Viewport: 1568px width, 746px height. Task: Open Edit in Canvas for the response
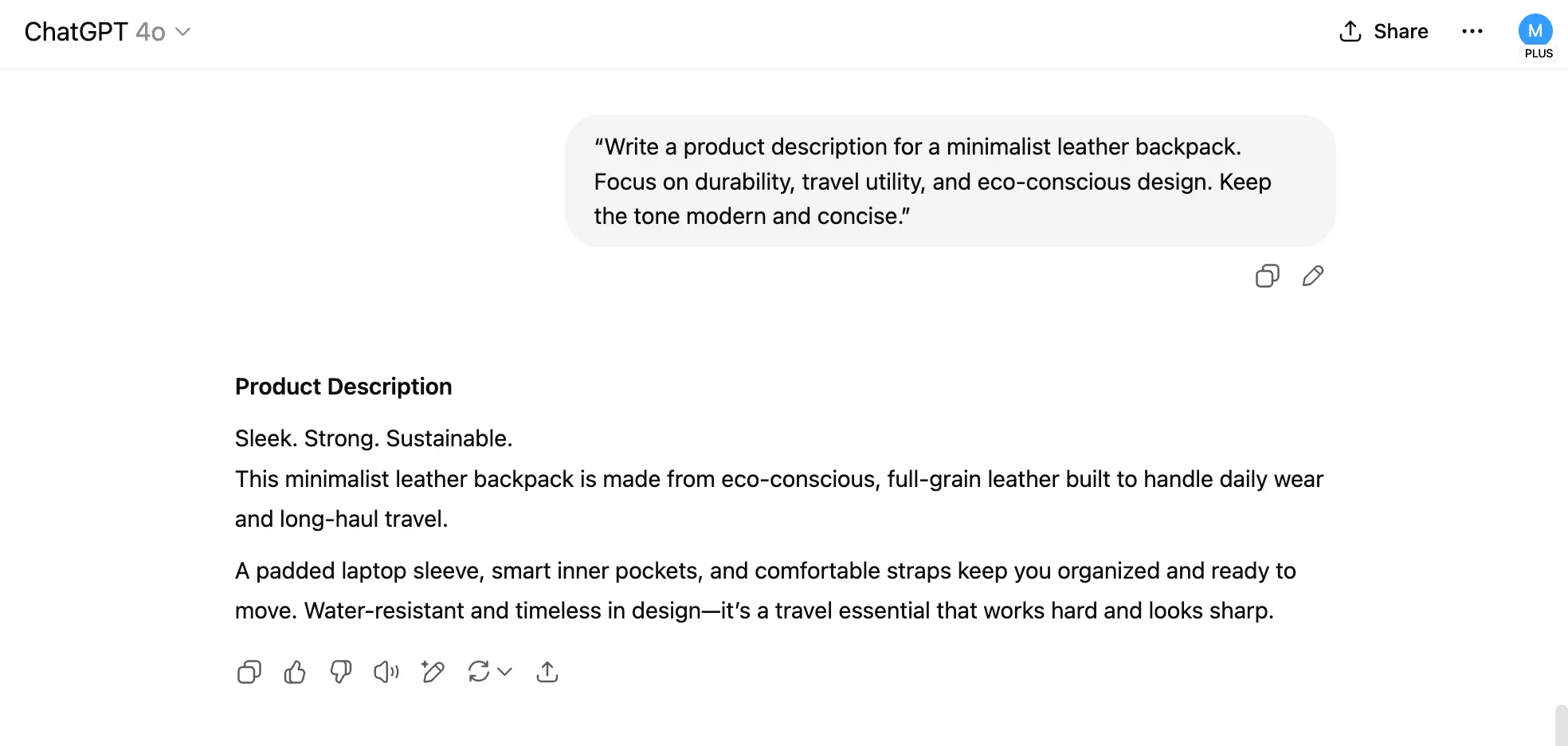(433, 672)
